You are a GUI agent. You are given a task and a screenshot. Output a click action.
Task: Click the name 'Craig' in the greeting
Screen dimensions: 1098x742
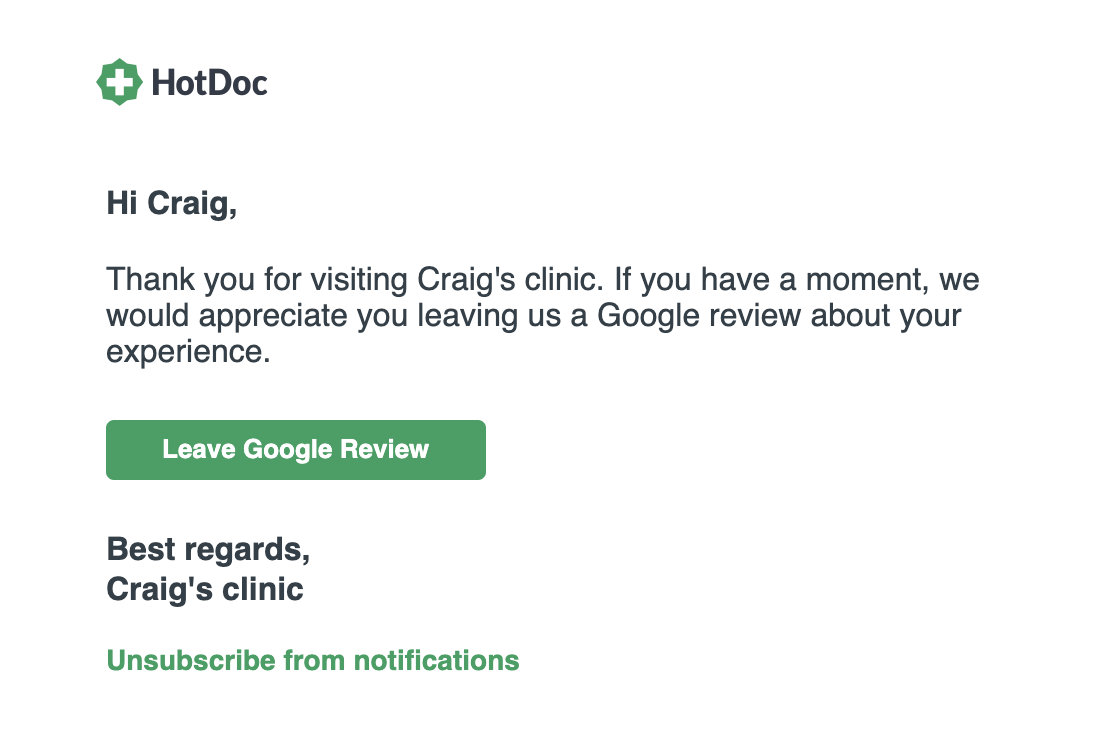pos(188,204)
